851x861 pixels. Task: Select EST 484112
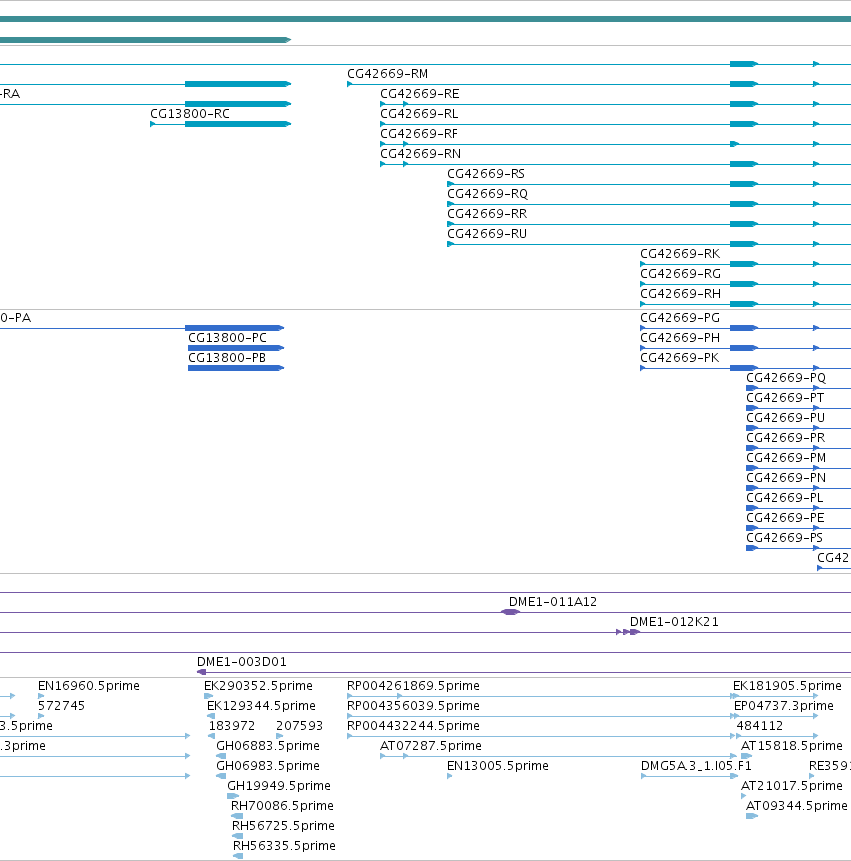click(x=759, y=726)
